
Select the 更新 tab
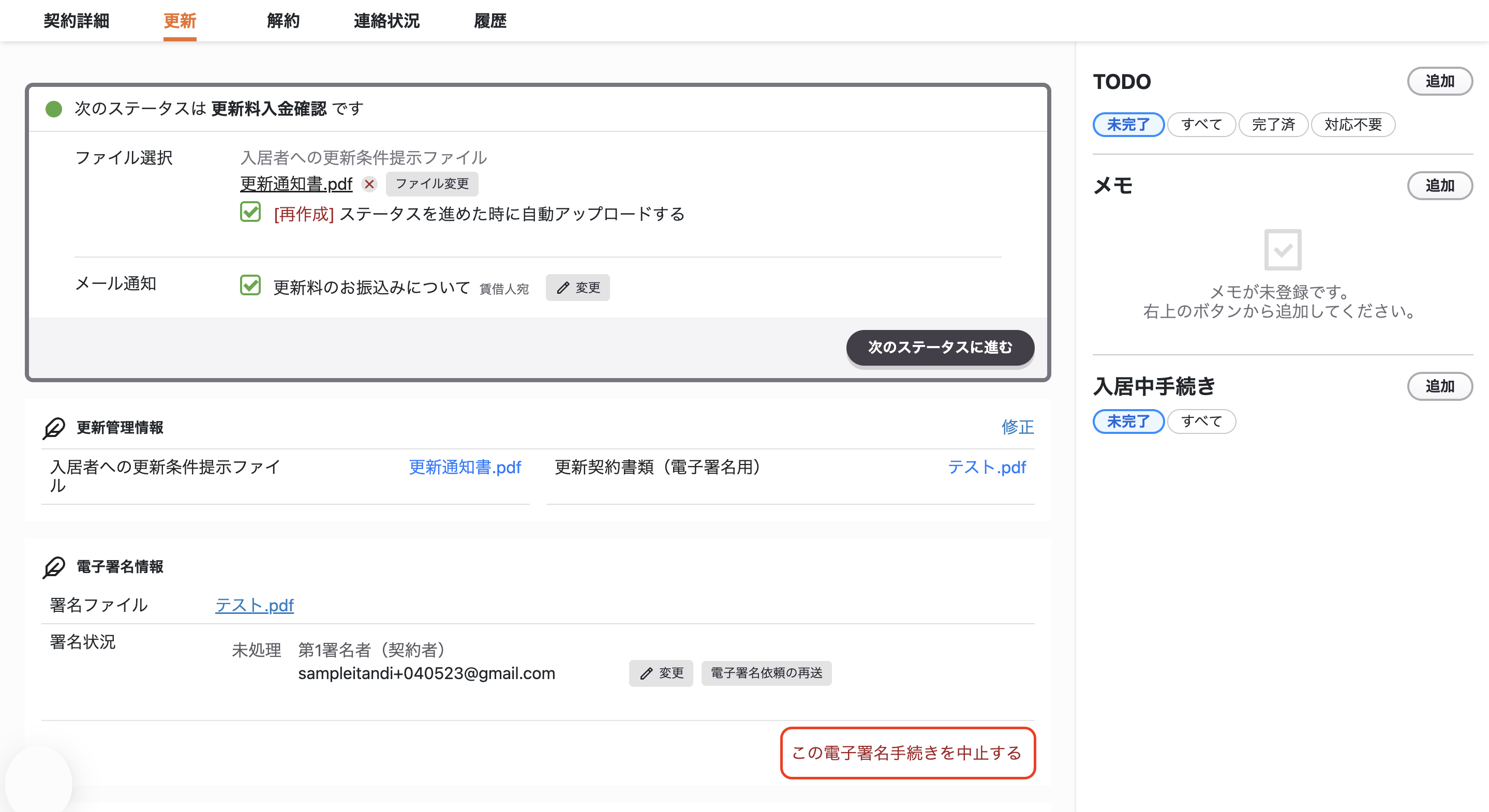(180, 21)
